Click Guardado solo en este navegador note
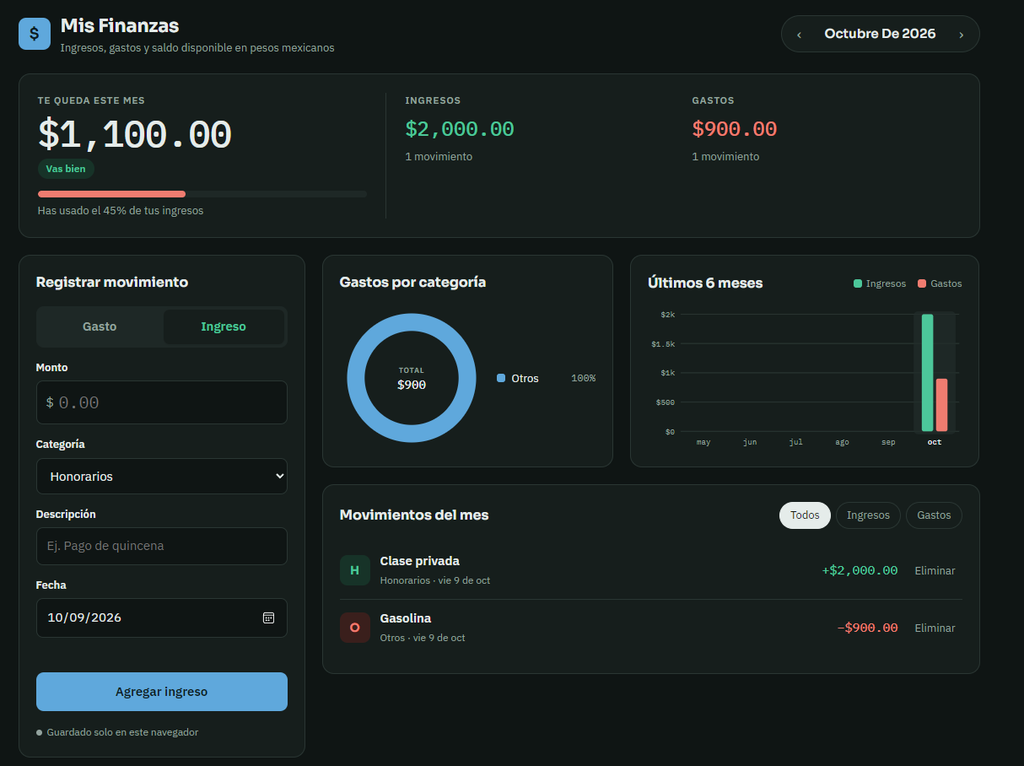This screenshot has height=766, width=1024. (x=122, y=732)
